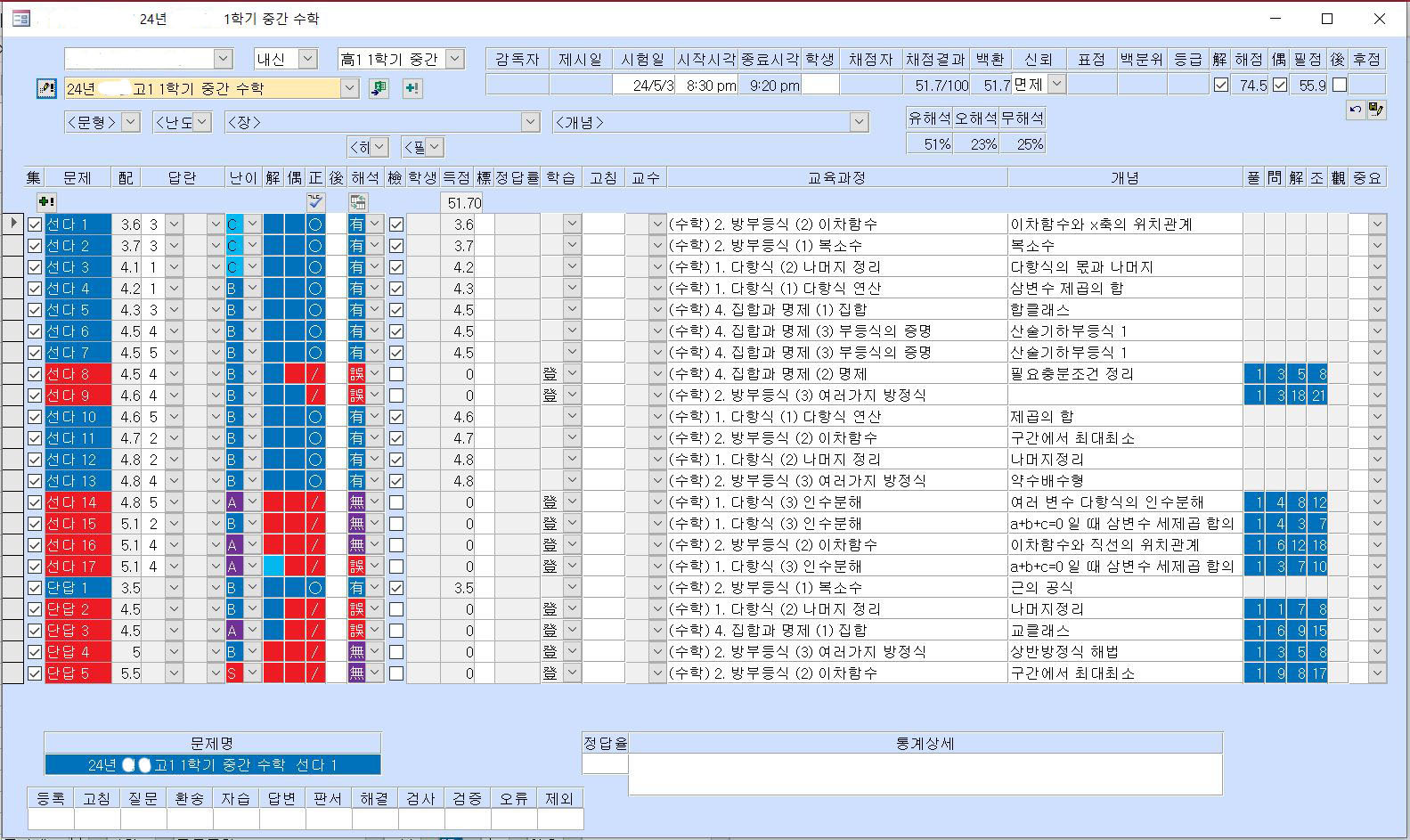Click green plus icon under 集 column
Viewport: 1410px width, 840px height.
tap(46, 202)
